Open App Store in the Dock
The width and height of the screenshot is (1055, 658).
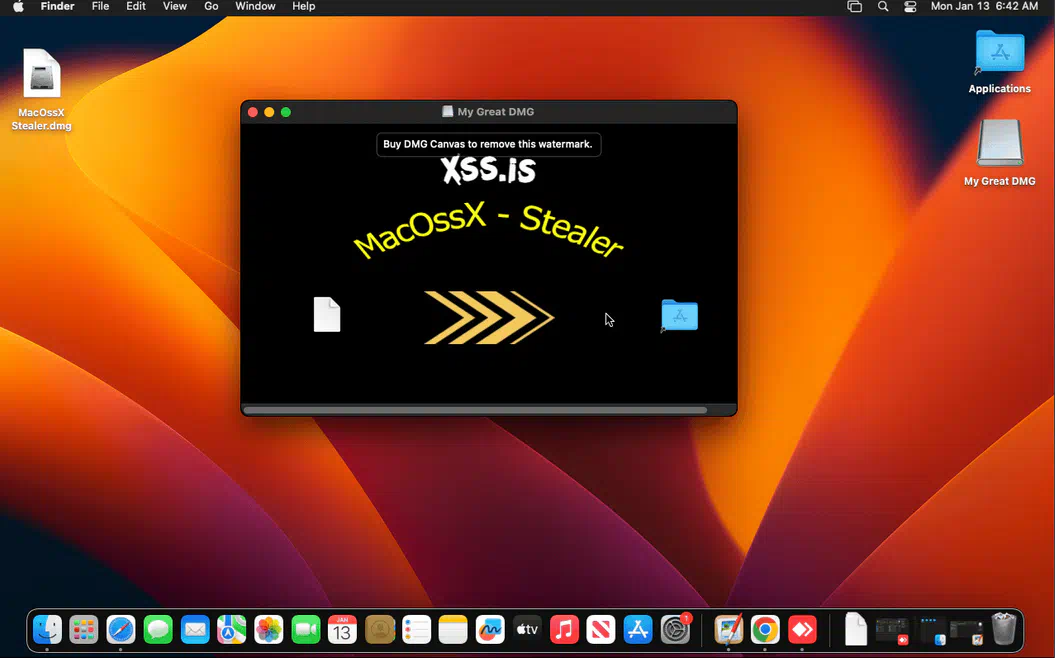pyautogui.click(x=638, y=630)
